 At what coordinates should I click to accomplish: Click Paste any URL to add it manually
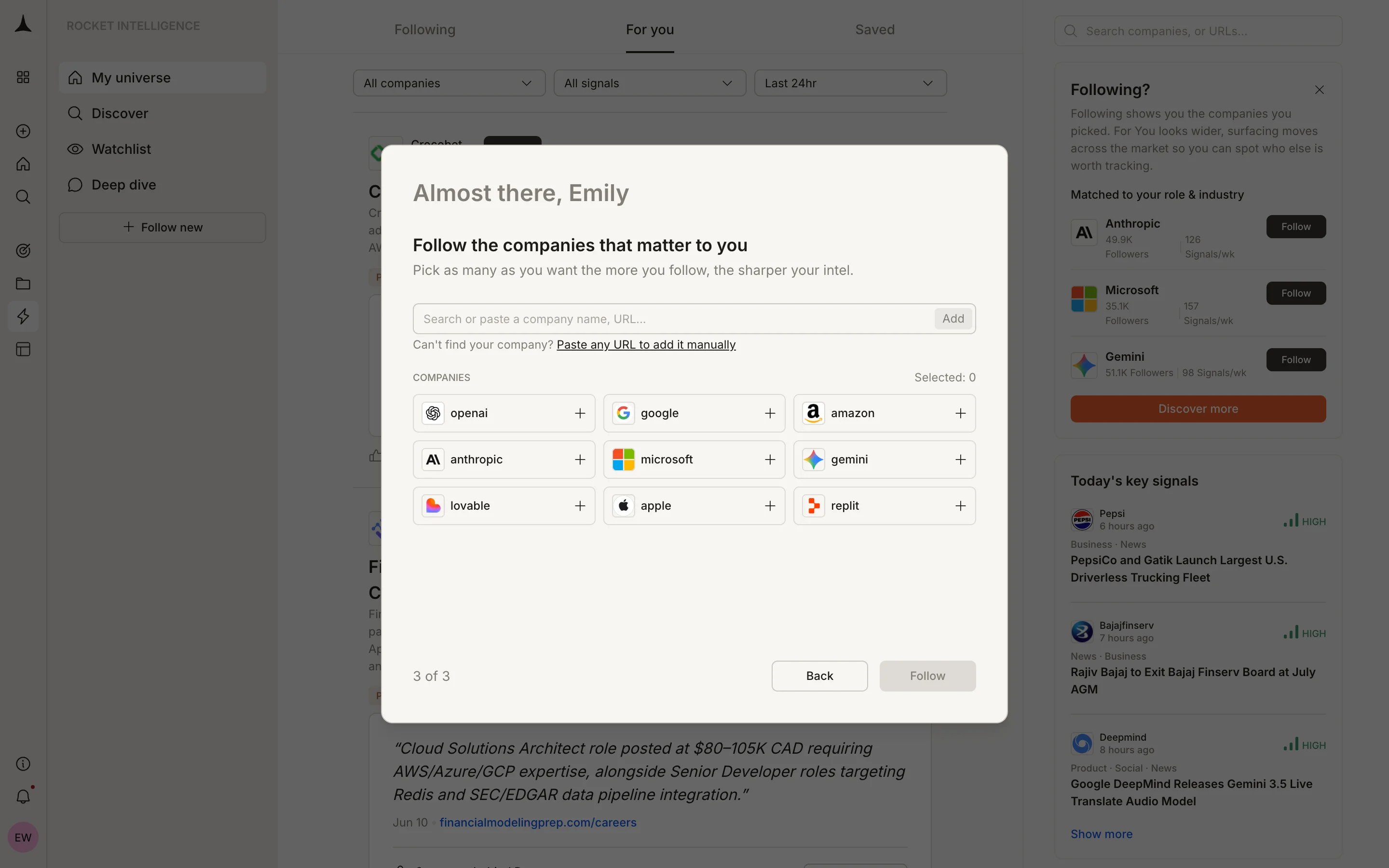coord(646,344)
